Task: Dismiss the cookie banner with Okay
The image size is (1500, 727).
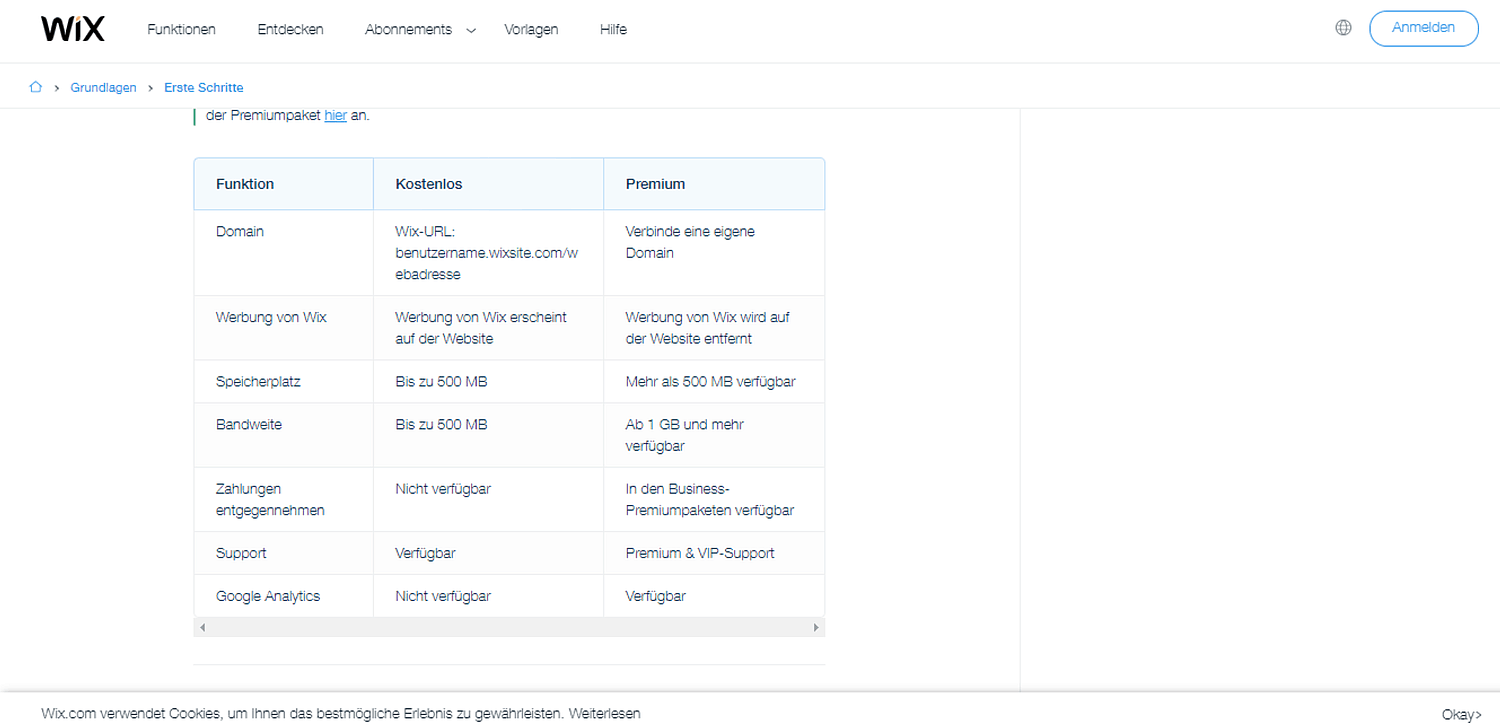Action: coord(1461,714)
